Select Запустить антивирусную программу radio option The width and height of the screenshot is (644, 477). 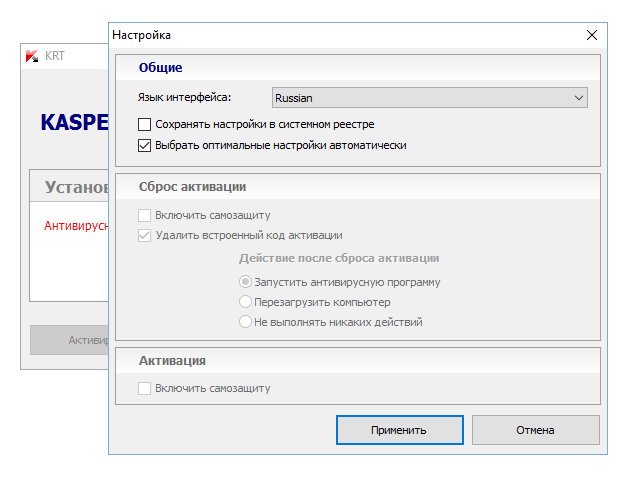point(245,282)
